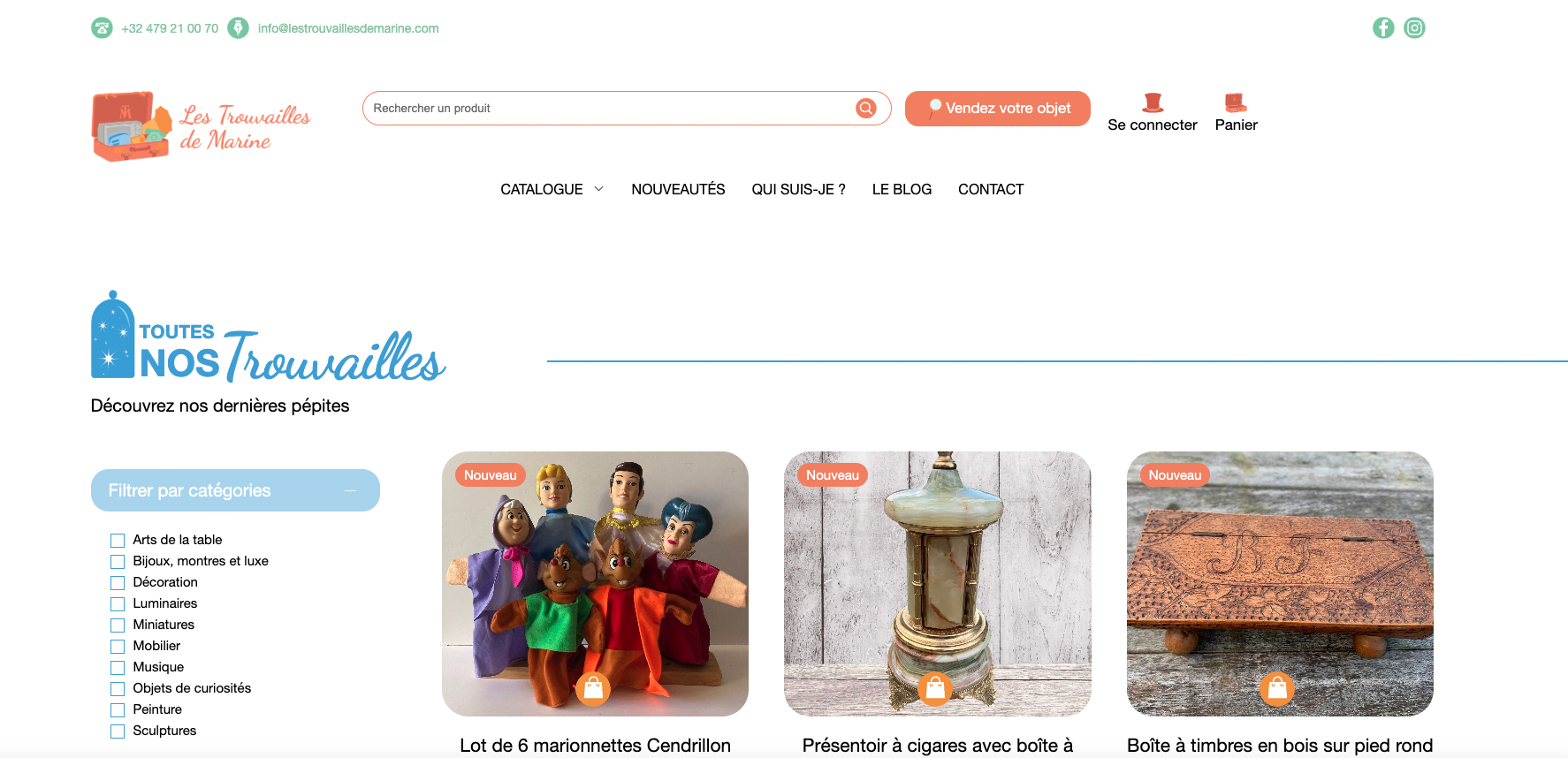1568x758 pixels.
Task: Click the search magnifier icon
Action: pos(865,108)
